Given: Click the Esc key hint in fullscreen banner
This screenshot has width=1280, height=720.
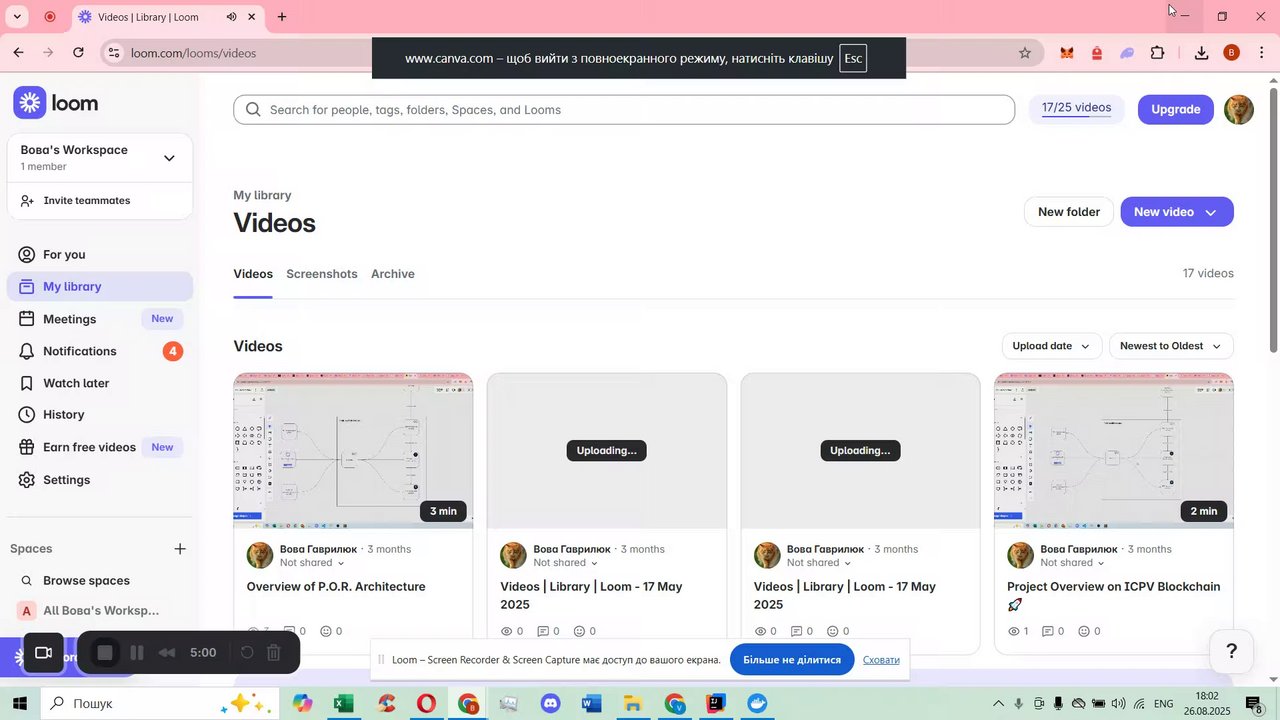Looking at the screenshot, I should 853,58.
